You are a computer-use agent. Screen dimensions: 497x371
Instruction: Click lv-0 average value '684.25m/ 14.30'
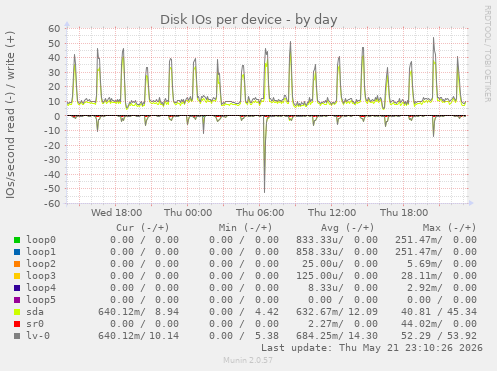[x=337, y=336]
